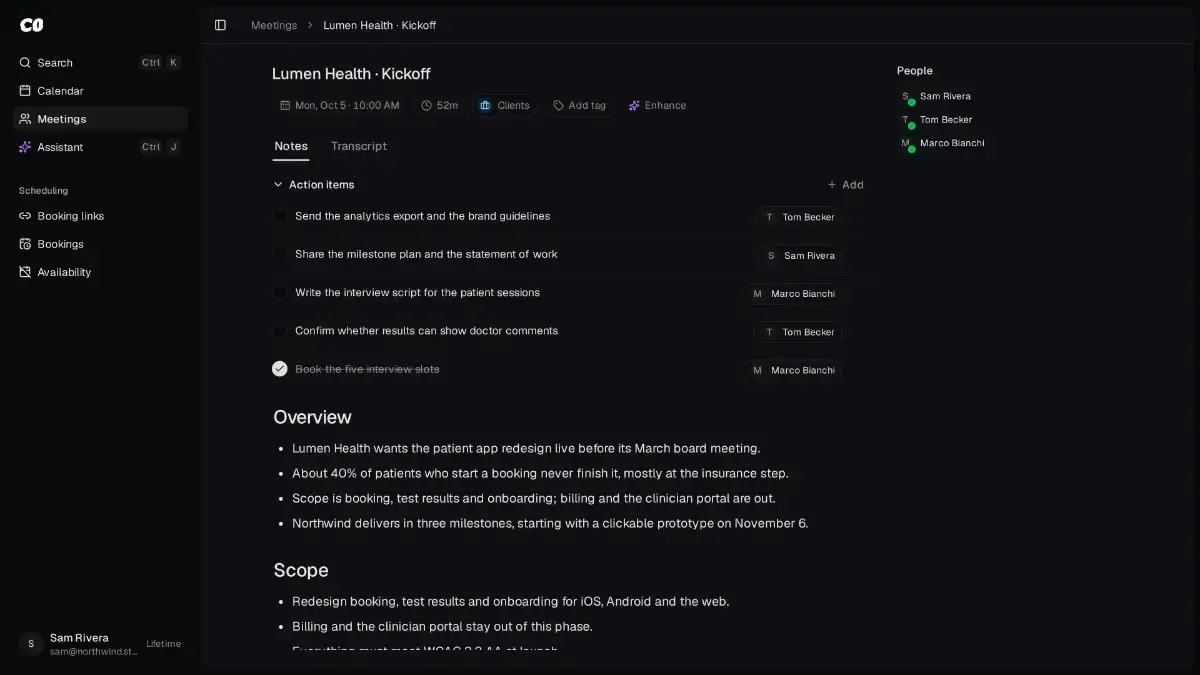The width and height of the screenshot is (1200, 675).
Task: Change Marco Bianchi assignee on interview slots
Action: tap(793, 370)
